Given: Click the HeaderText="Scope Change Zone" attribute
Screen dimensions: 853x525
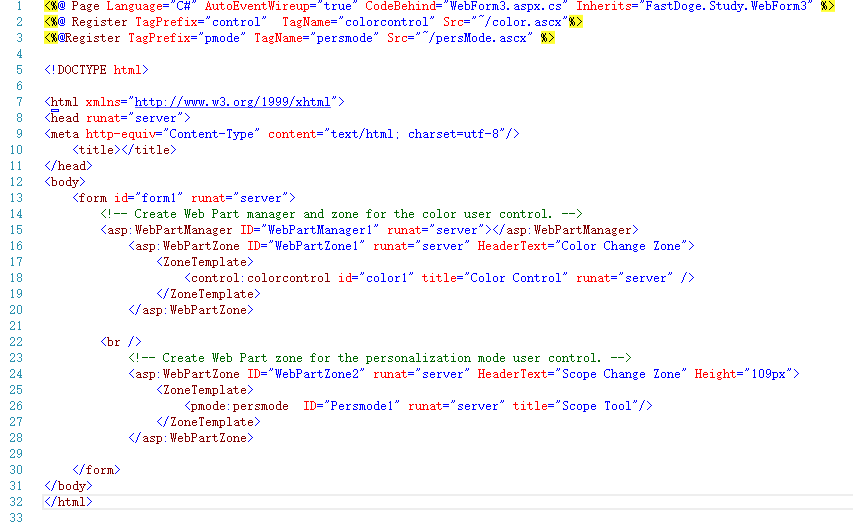Looking at the screenshot, I should coord(583,374).
